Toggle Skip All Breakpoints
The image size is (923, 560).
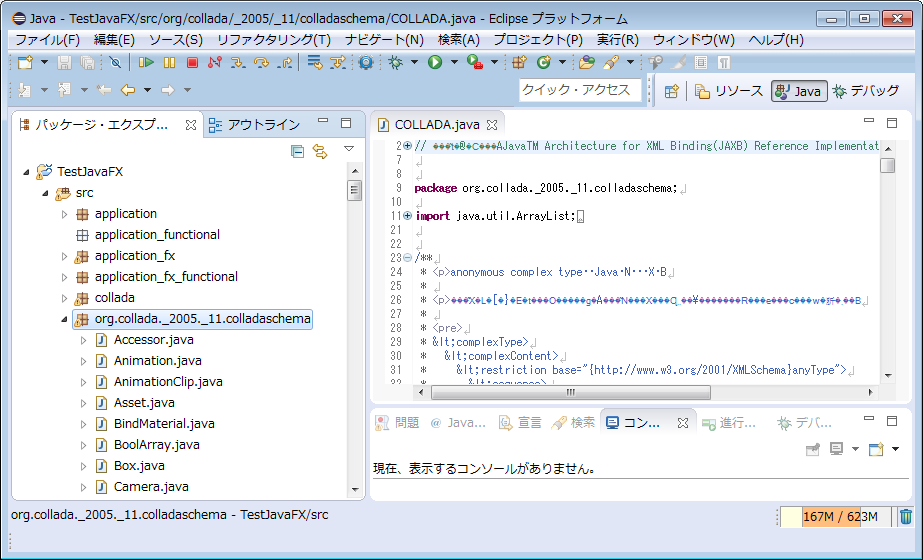115,62
